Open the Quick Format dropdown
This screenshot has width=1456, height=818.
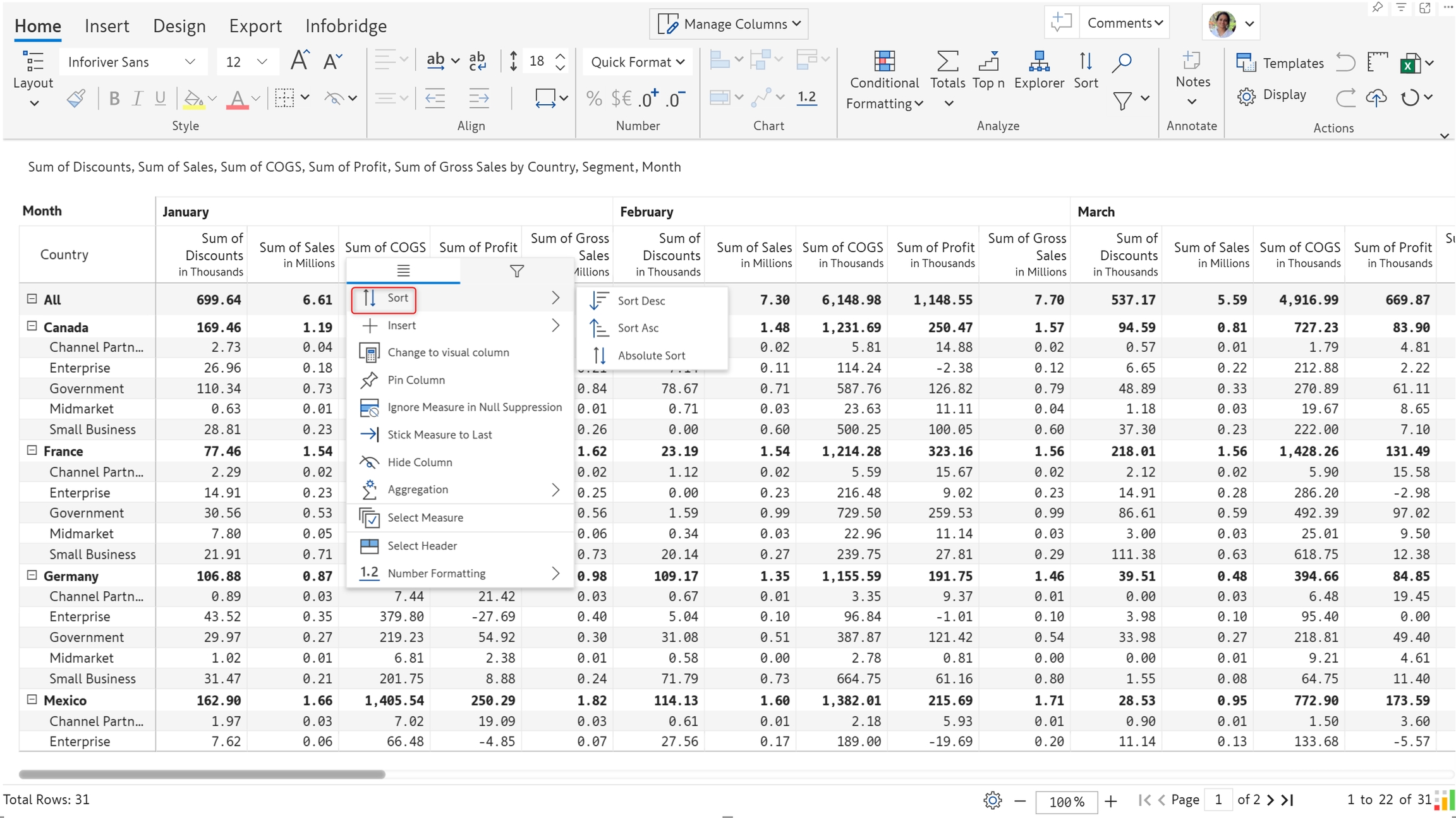click(x=637, y=62)
